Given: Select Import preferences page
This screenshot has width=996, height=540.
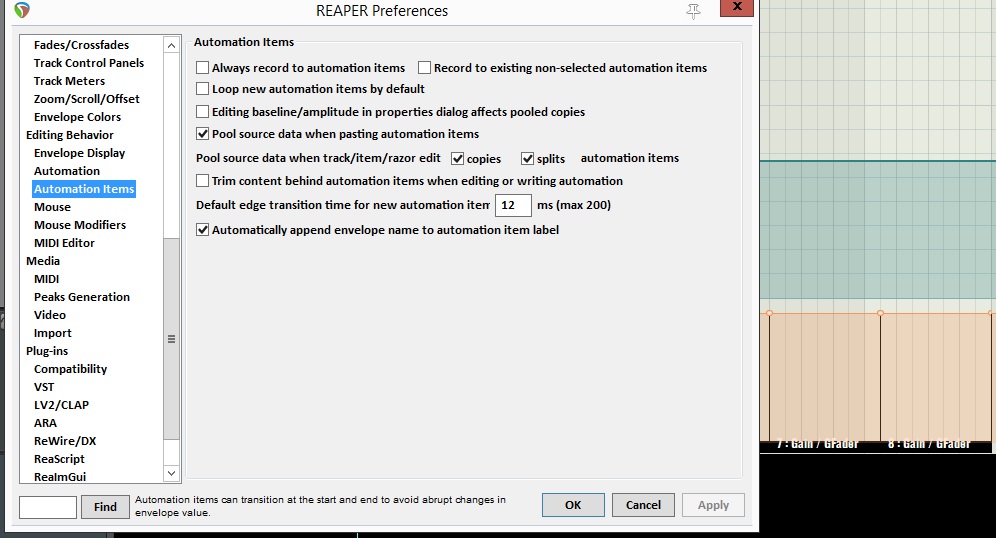Looking at the screenshot, I should pyautogui.click(x=53, y=332).
